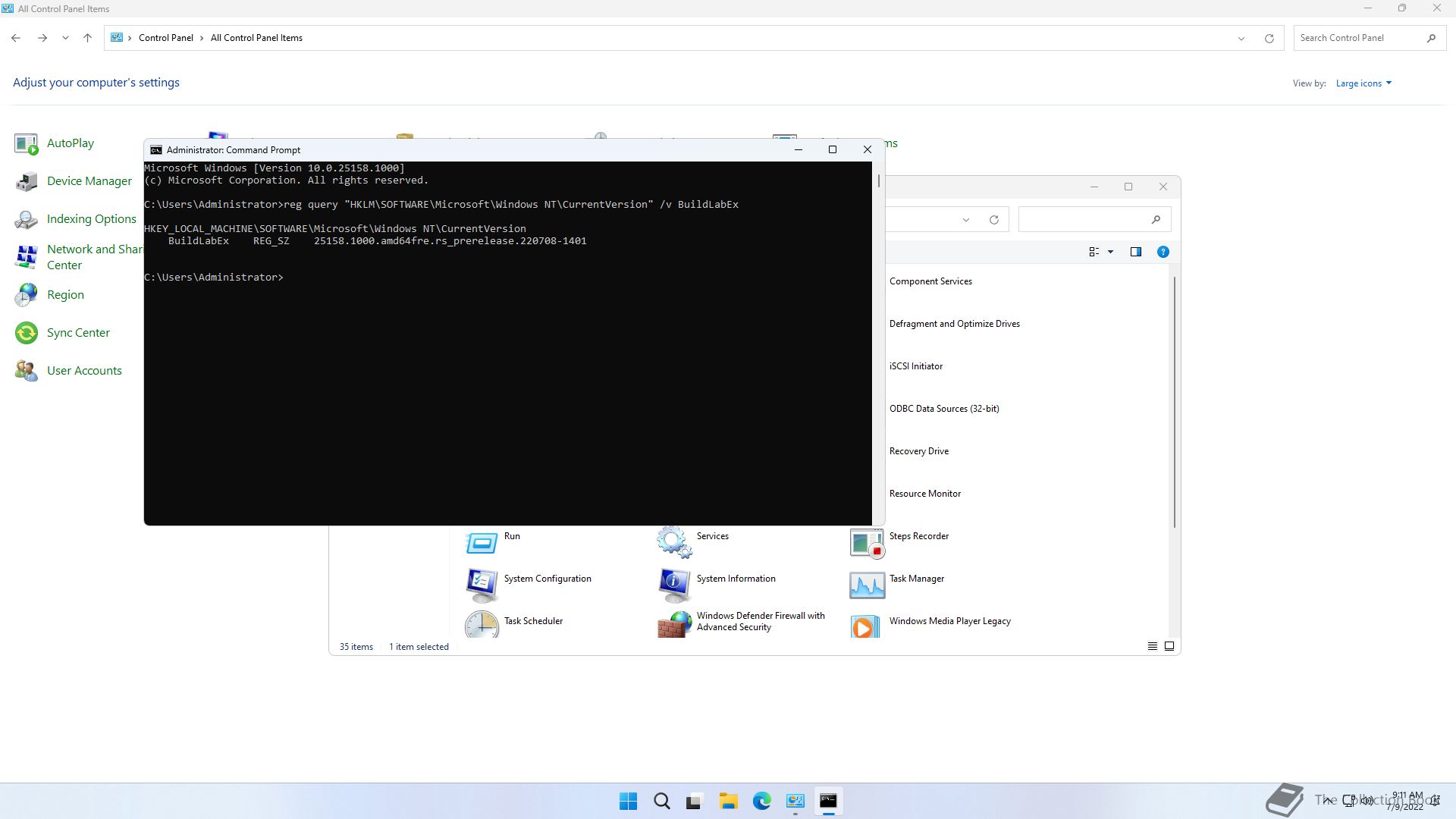Open Defragment and Optimize Drives
The width and height of the screenshot is (1456, 819).
[954, 324]
